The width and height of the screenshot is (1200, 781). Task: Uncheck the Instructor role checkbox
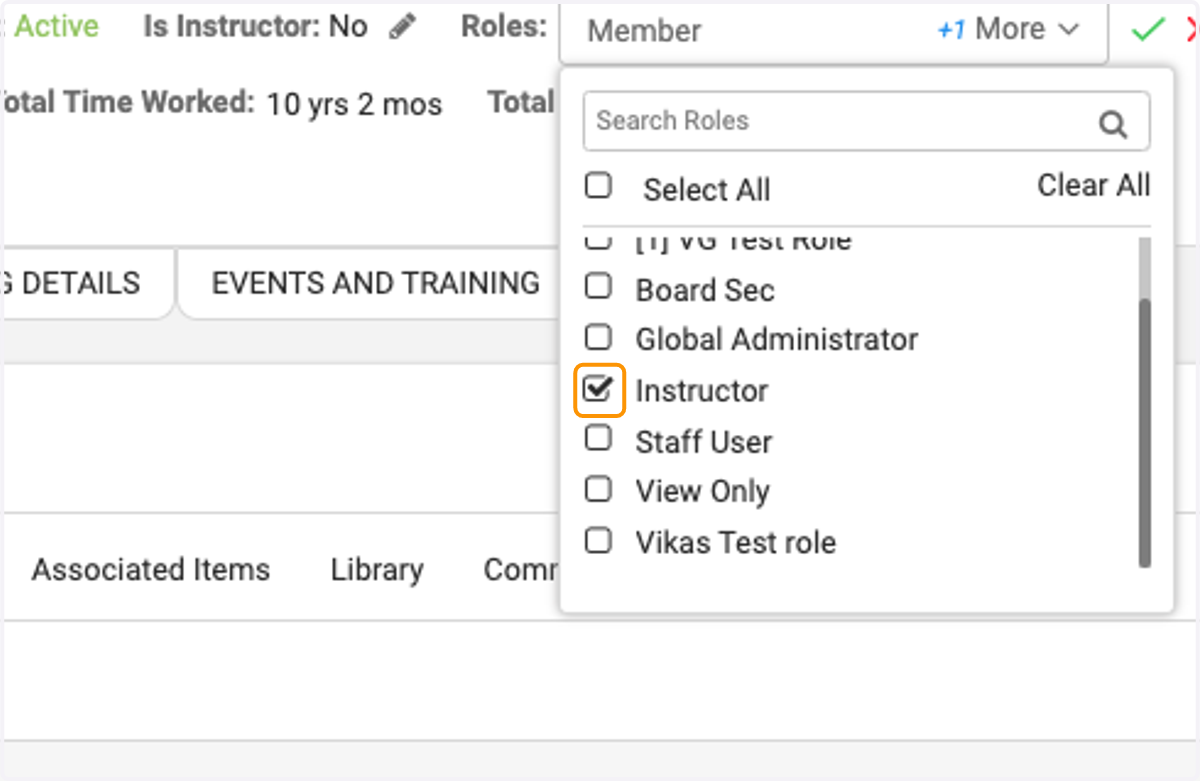pyautogui.click(x=599, y=389)
